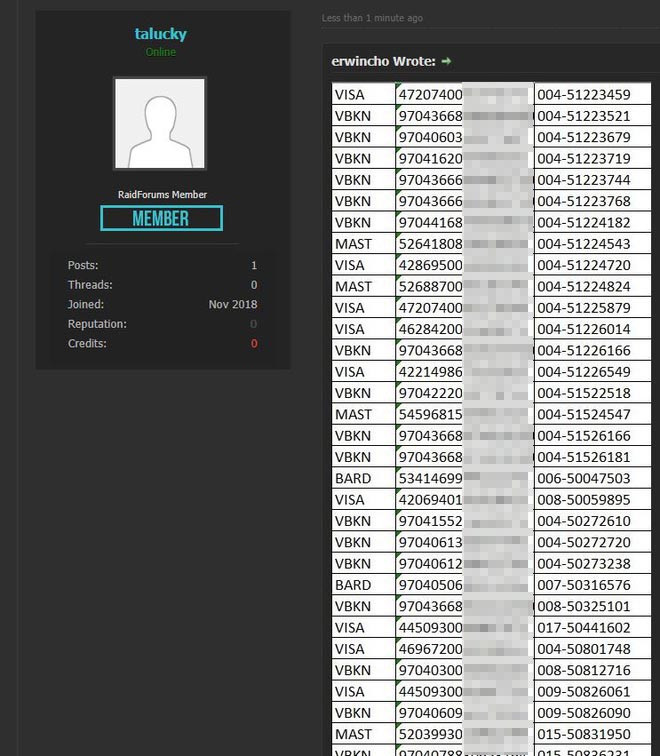Click the Less than 1 minute ago timestamp
Viewport: 660px width, 756px height.
coord(372,18)
